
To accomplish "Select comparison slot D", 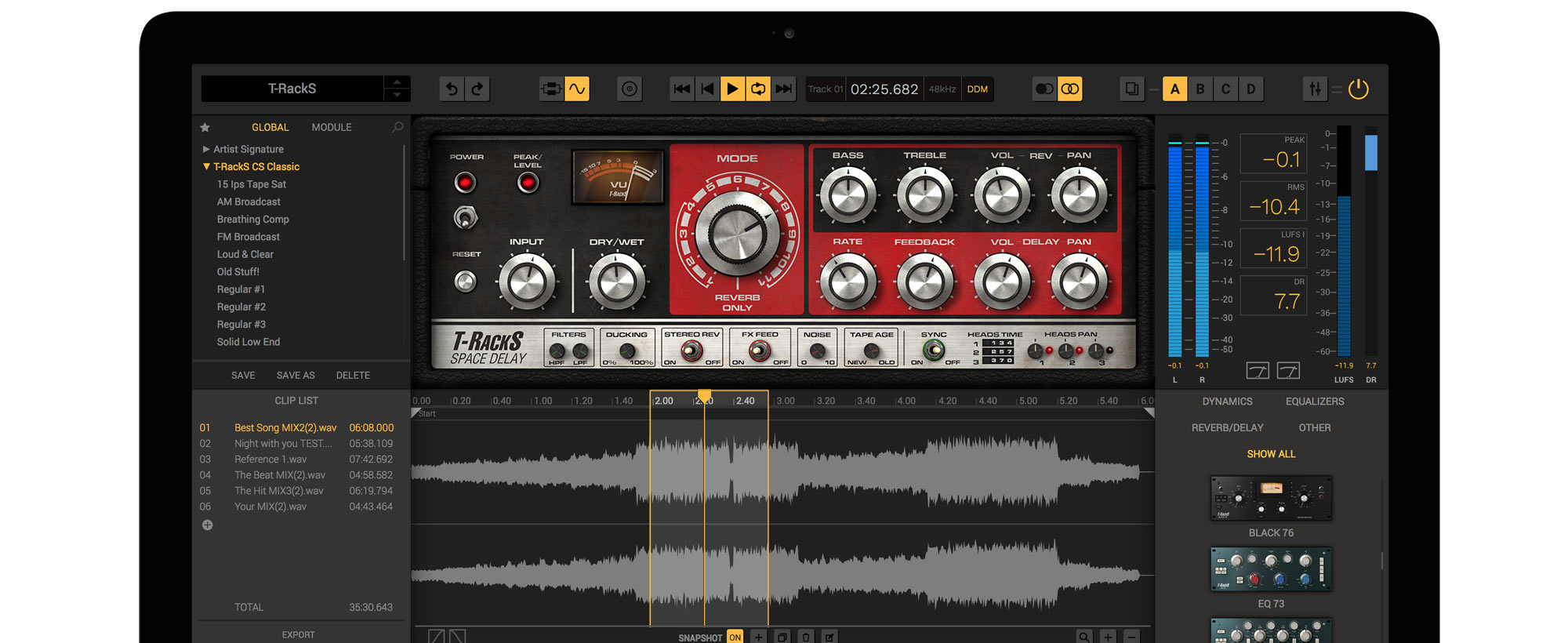I will pyautogui.click(x=1251, y=89).
